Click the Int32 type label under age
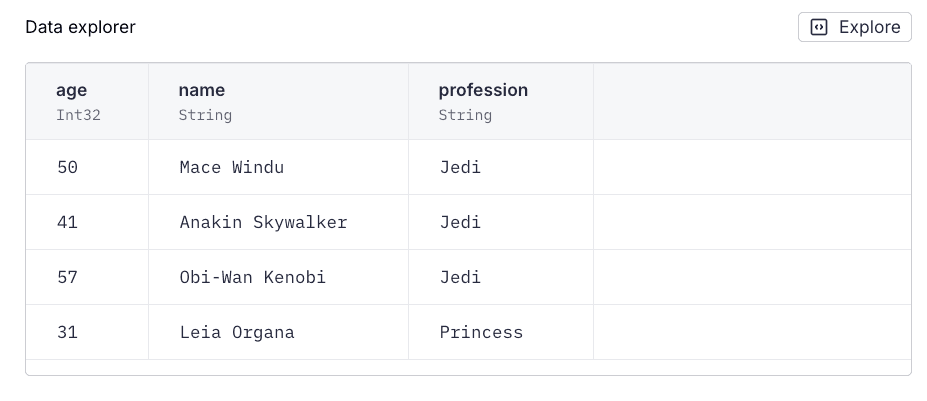The image size is (927, 401). [78, 115]
